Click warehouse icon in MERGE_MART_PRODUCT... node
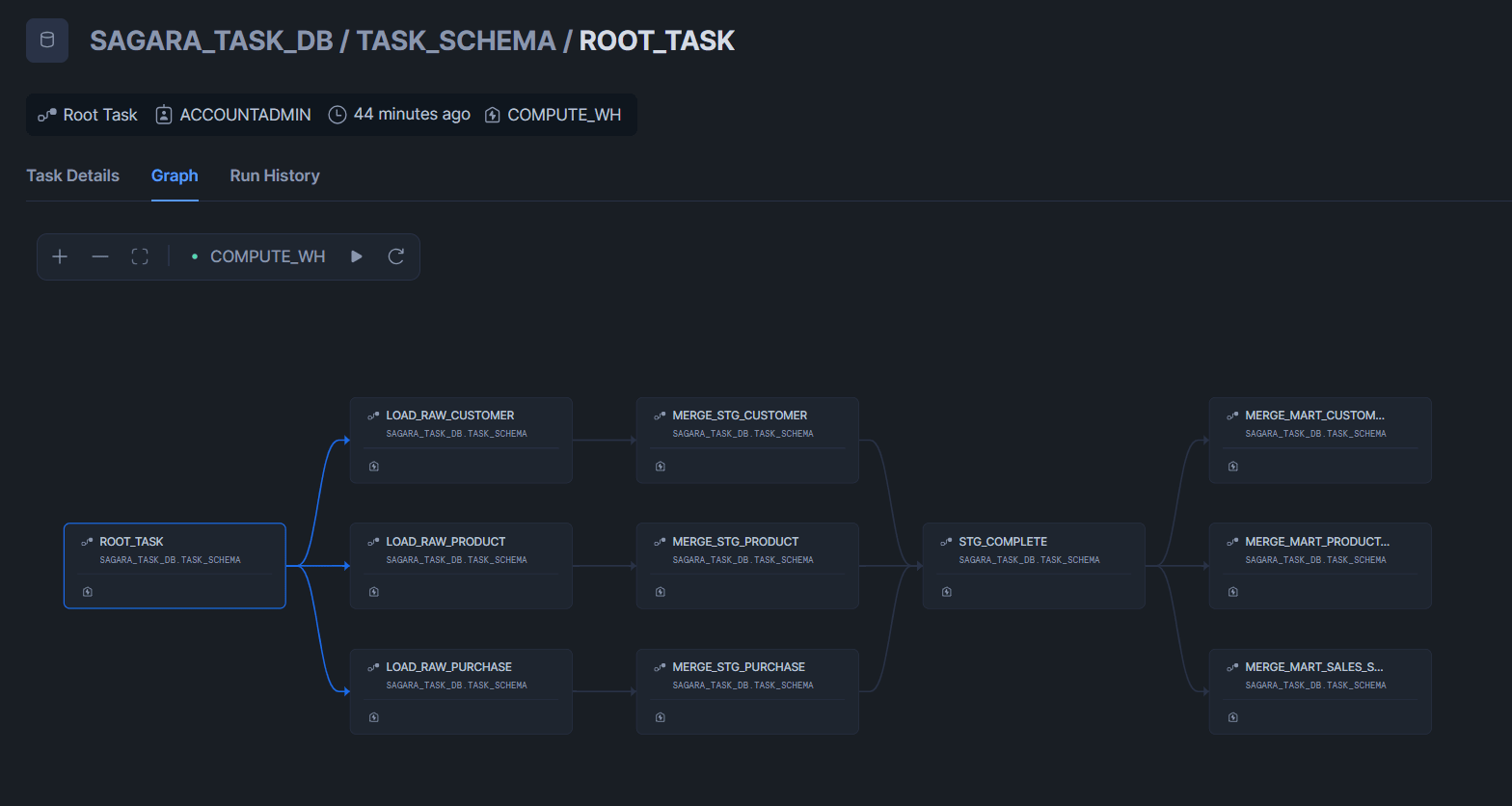 point(1233,592)
